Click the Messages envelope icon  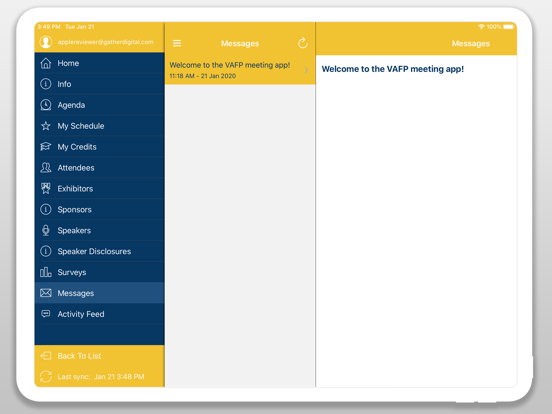click(x=46, y=293)
